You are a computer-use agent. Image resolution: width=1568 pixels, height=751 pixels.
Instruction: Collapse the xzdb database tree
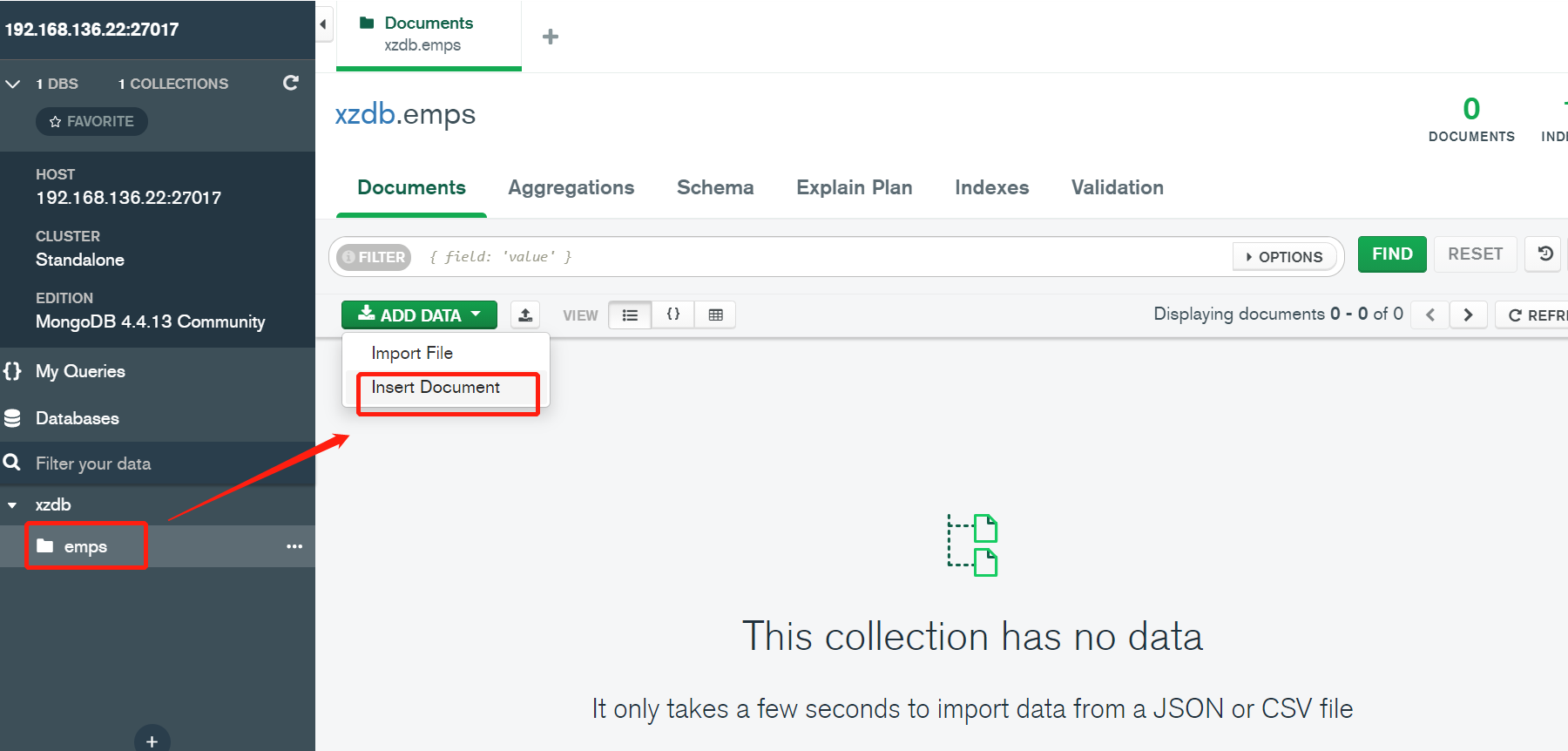tap(12, 505)
